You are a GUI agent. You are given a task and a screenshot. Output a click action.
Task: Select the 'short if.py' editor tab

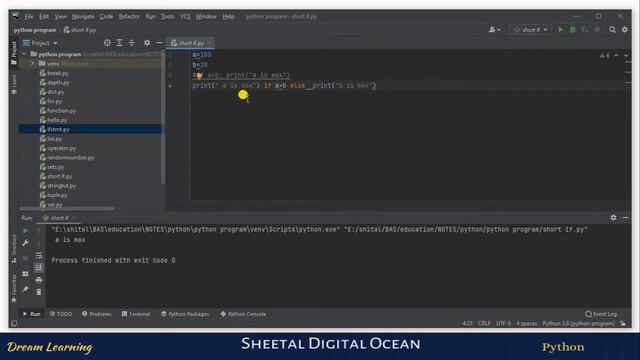191,43
